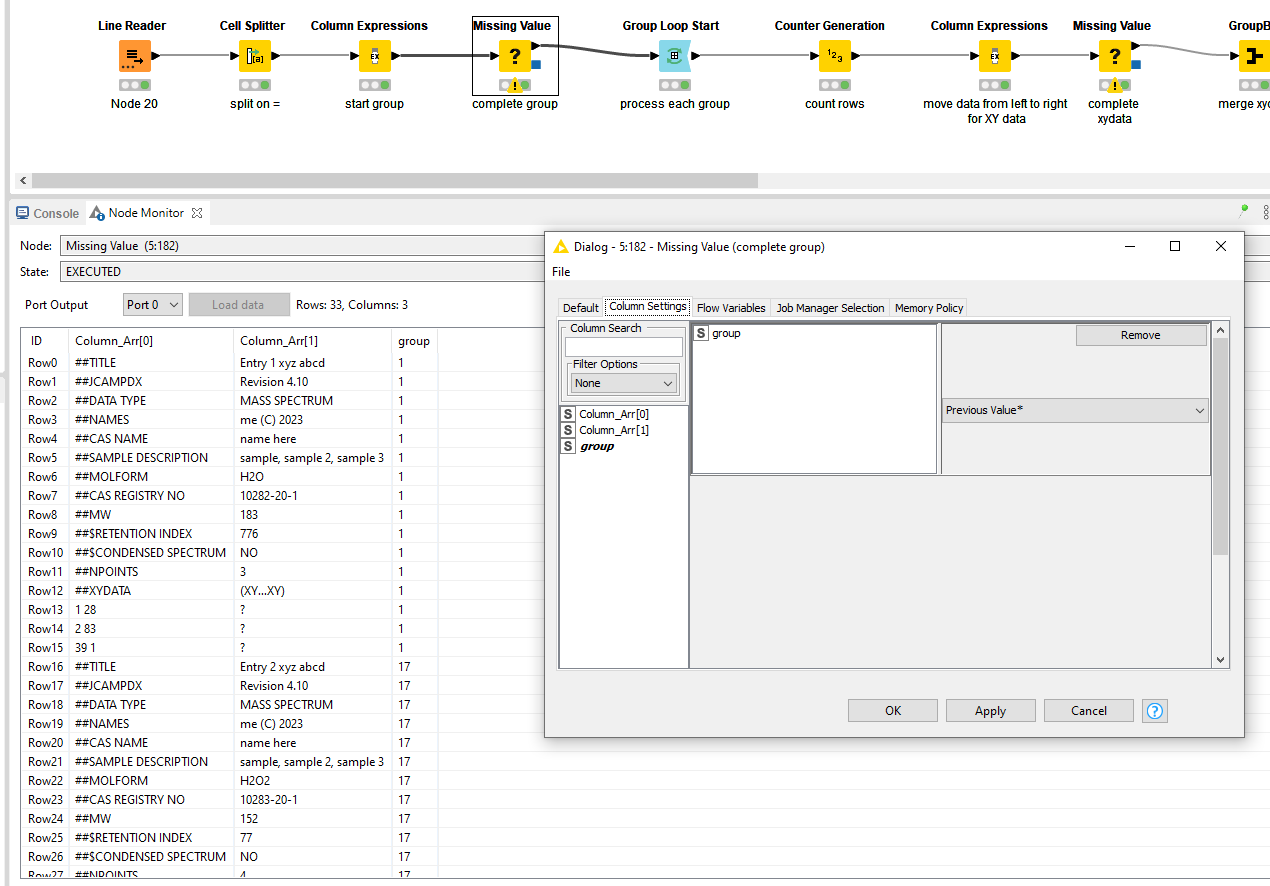
Task: Click the help question mark icon
Action: 1155,711
